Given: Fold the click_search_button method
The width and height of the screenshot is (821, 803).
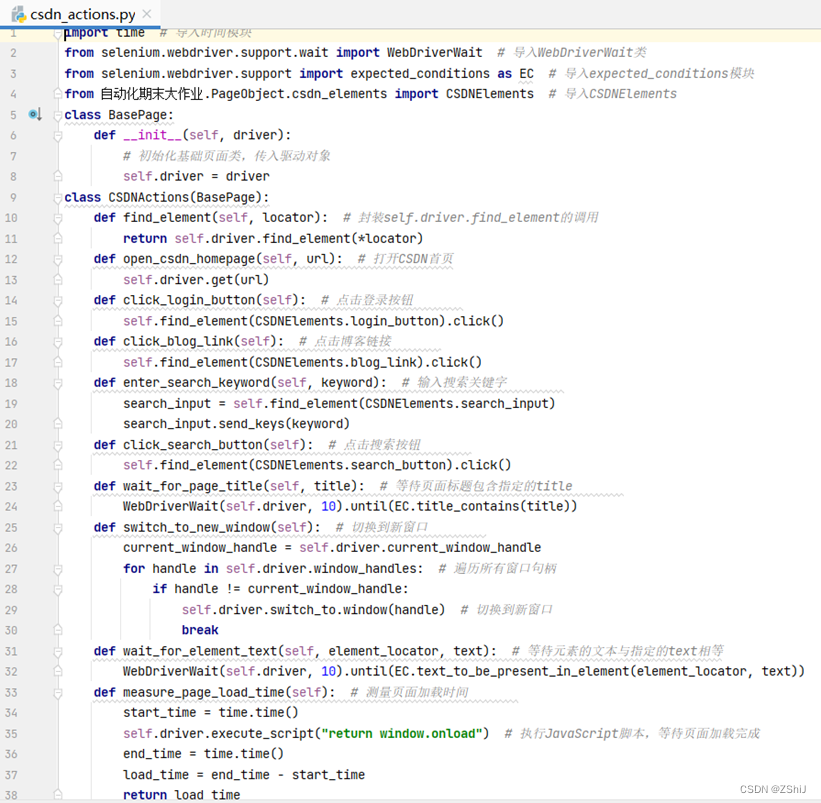Looking at the screenshot, I should point(58,445).
